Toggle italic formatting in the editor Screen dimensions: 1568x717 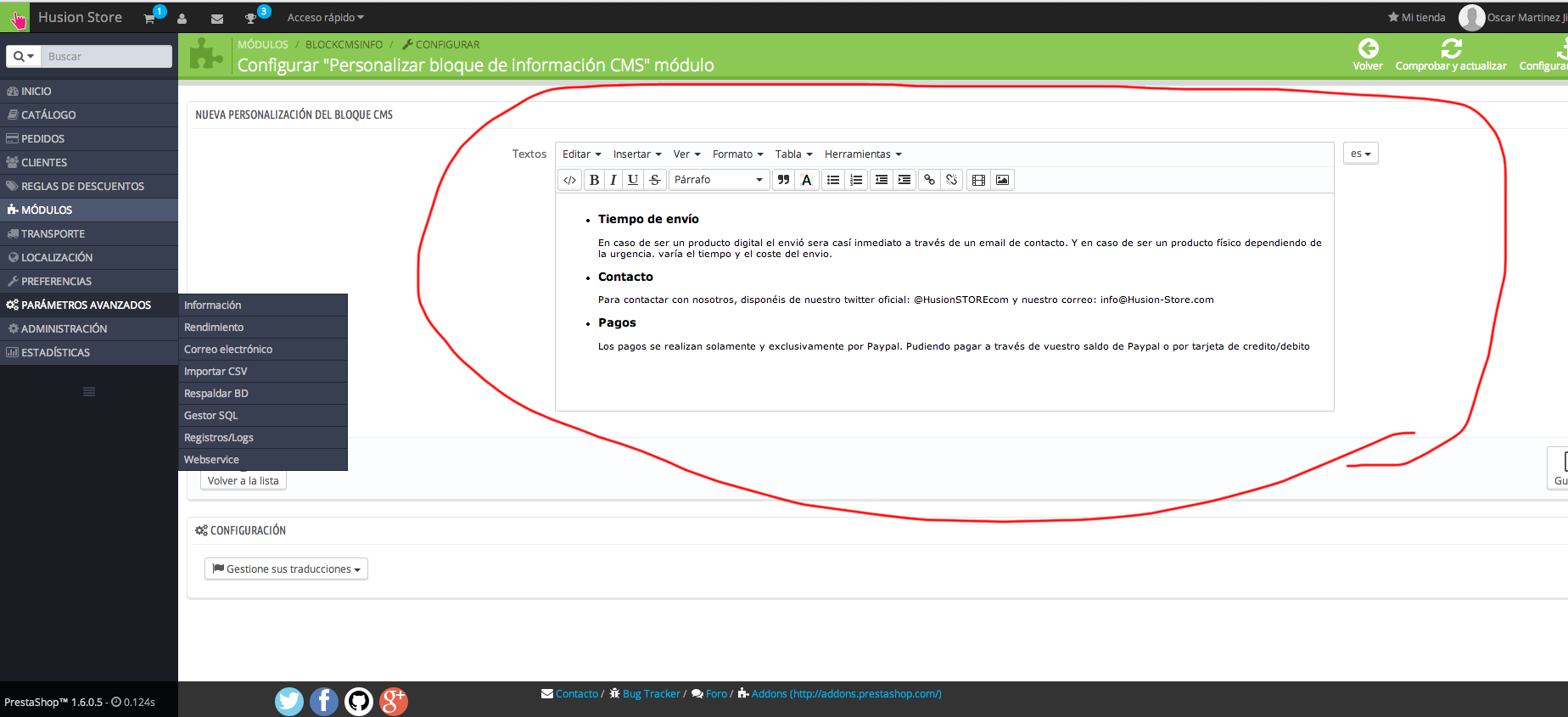point(613,180)
